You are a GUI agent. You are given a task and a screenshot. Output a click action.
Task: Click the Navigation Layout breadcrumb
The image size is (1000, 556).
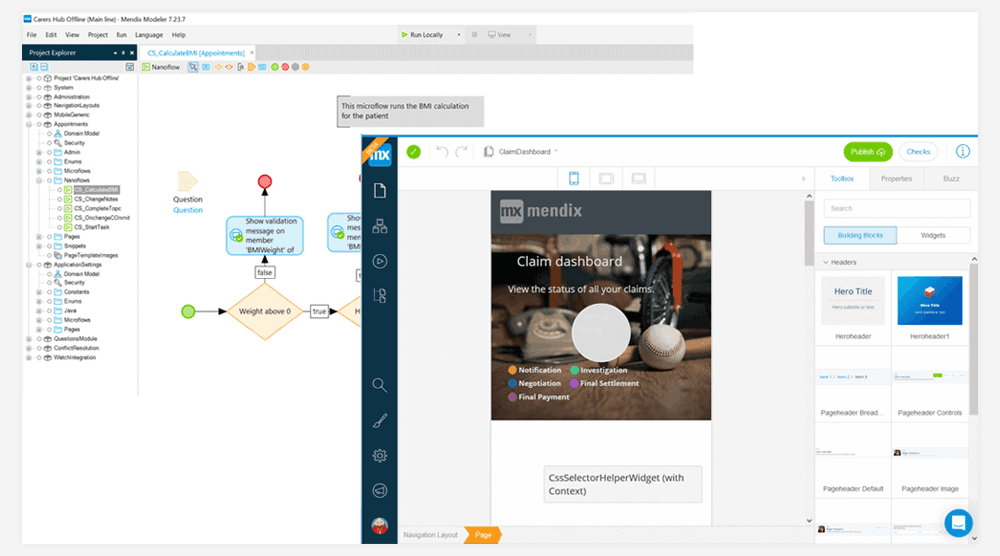[x=430, y=535]
